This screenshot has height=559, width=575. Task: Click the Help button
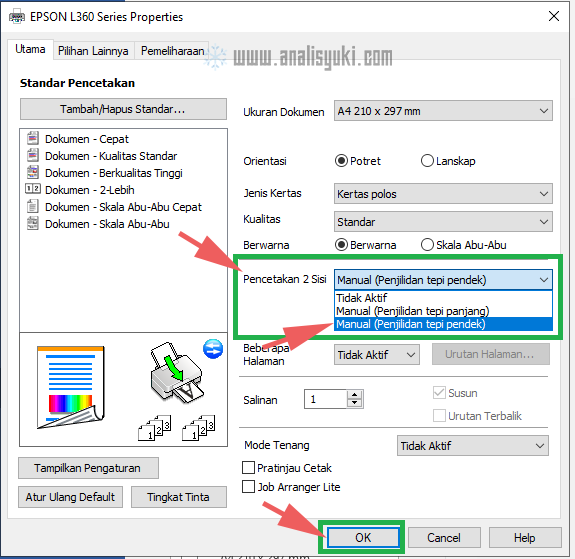[525, 538]
